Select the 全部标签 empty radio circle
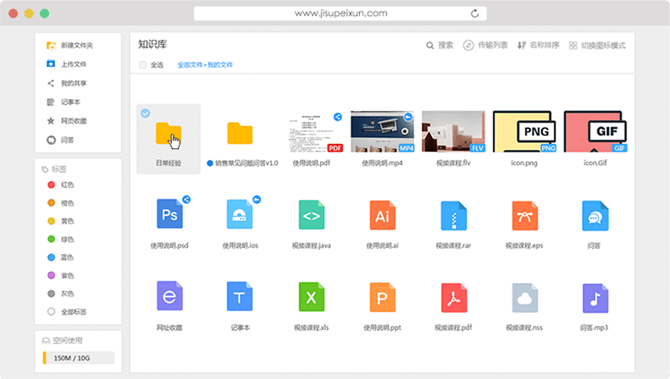Viewport: 670px width, 379px height. point(51,311)
